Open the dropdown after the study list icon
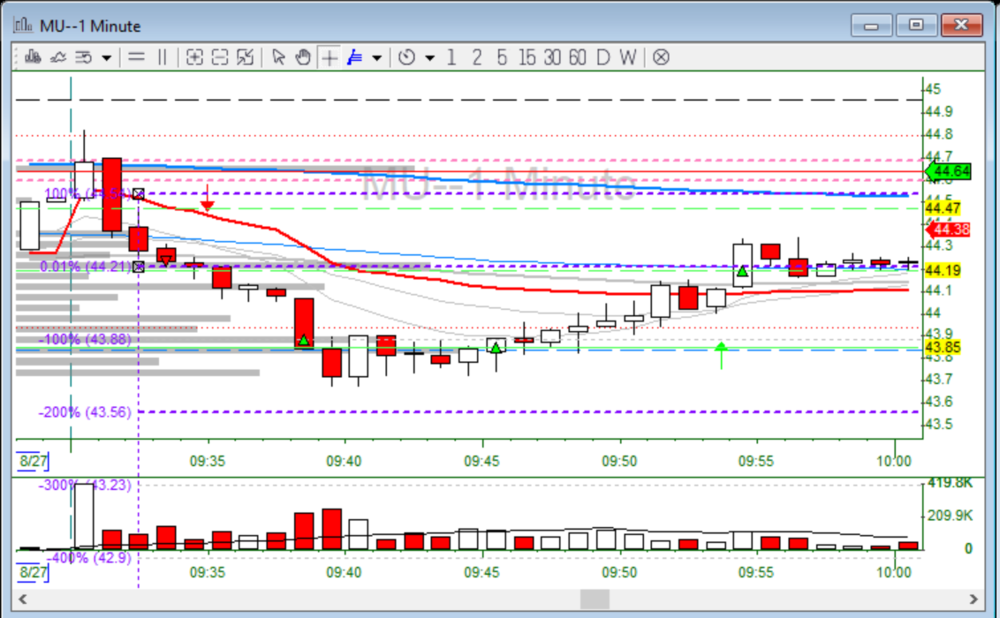The width and height of the screenshot is (1000, 618). click(106, 57)
